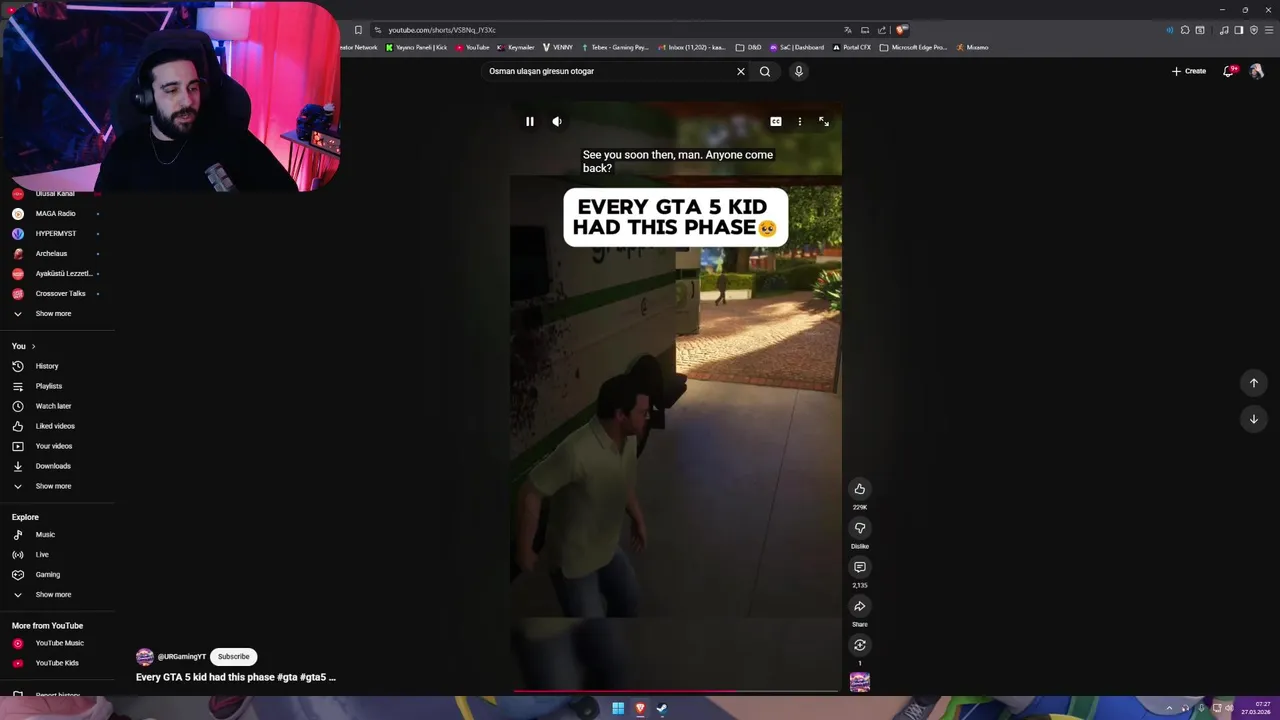Click the browser address bar URL
The image size is (1280, 720).
pos(442,30)
